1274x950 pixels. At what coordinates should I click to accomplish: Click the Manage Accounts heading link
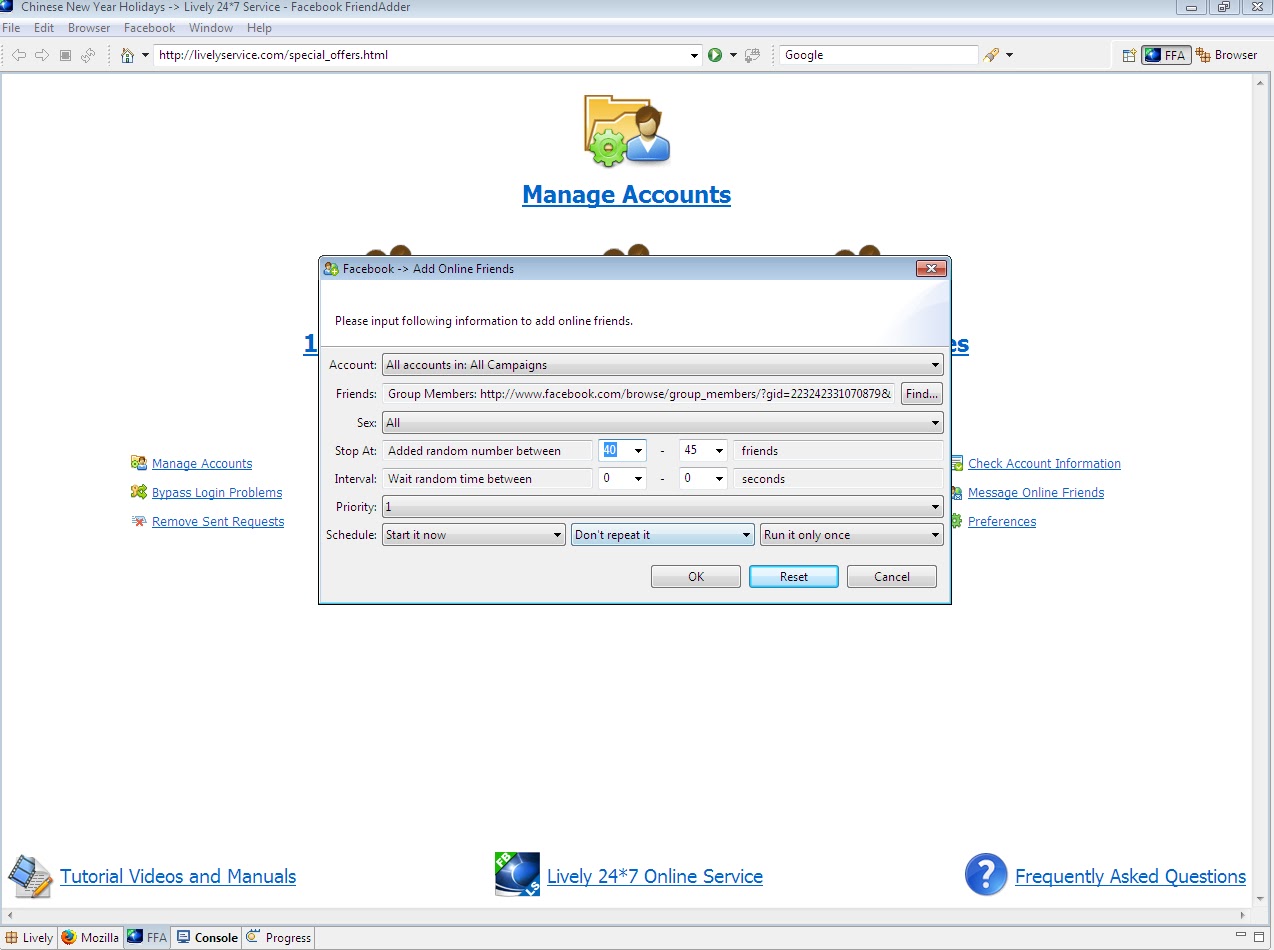click(627, 194)
